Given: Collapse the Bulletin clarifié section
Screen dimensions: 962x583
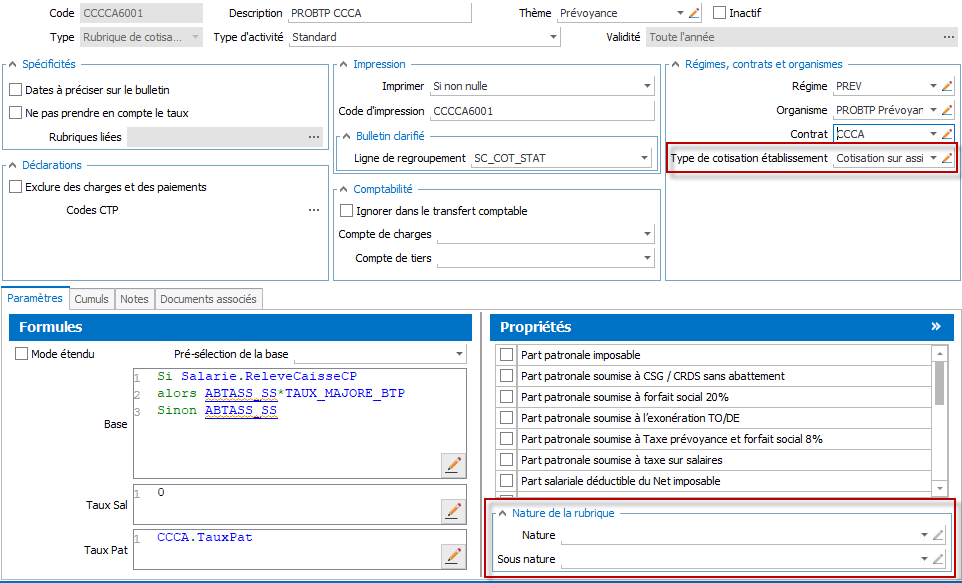Looking at the screenshot, I should (x=347, y=136).
